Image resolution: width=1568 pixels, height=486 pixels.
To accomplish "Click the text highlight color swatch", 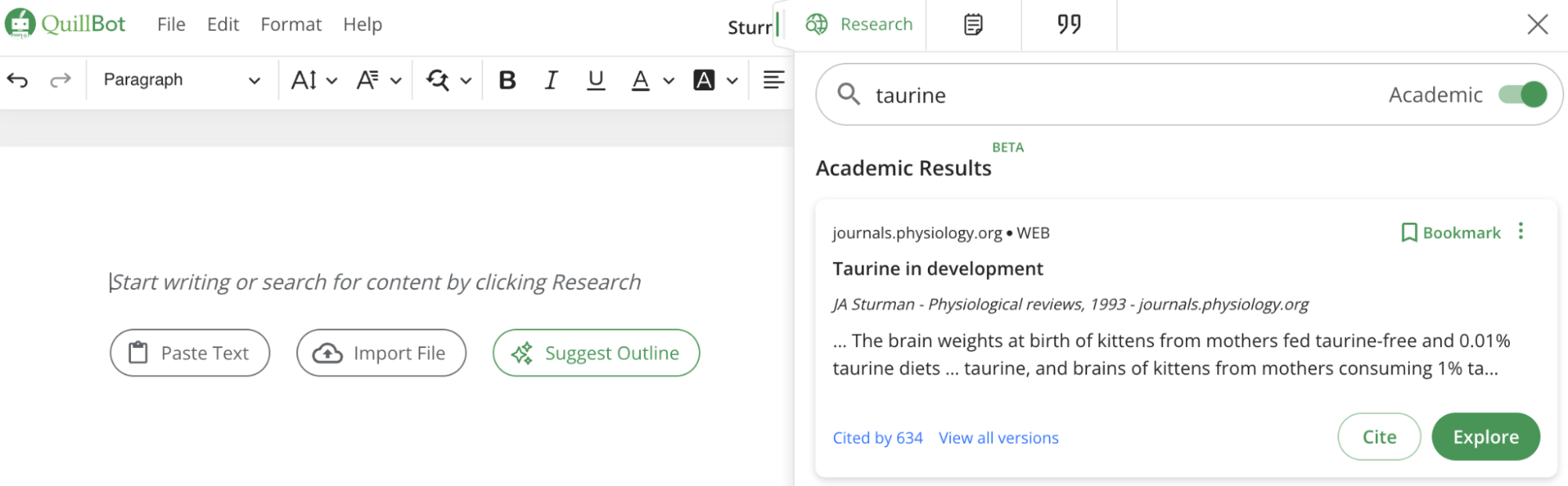I will [x=704, y=80].
